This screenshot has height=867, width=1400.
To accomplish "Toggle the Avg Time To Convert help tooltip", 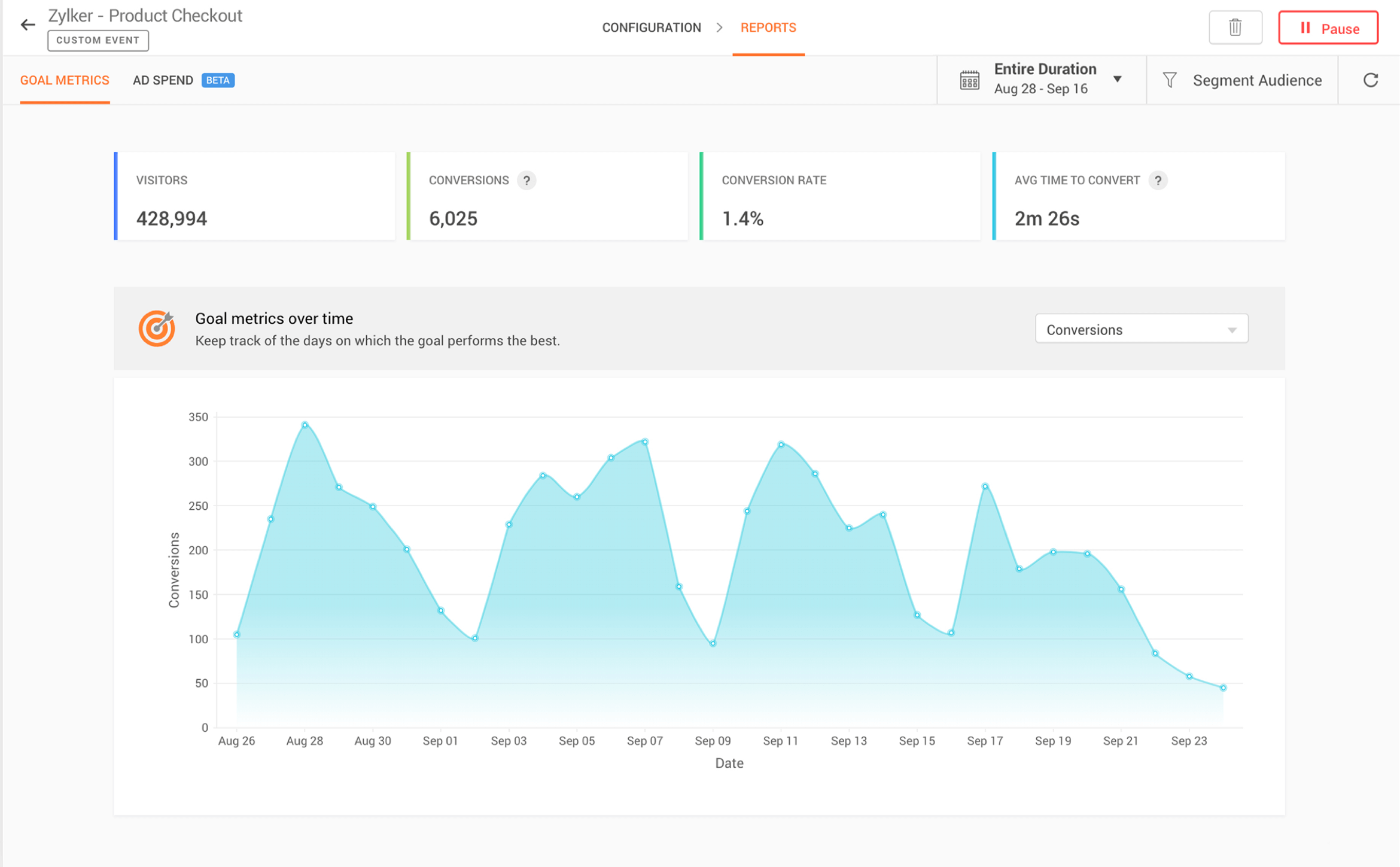I will tap(1157, 180).
